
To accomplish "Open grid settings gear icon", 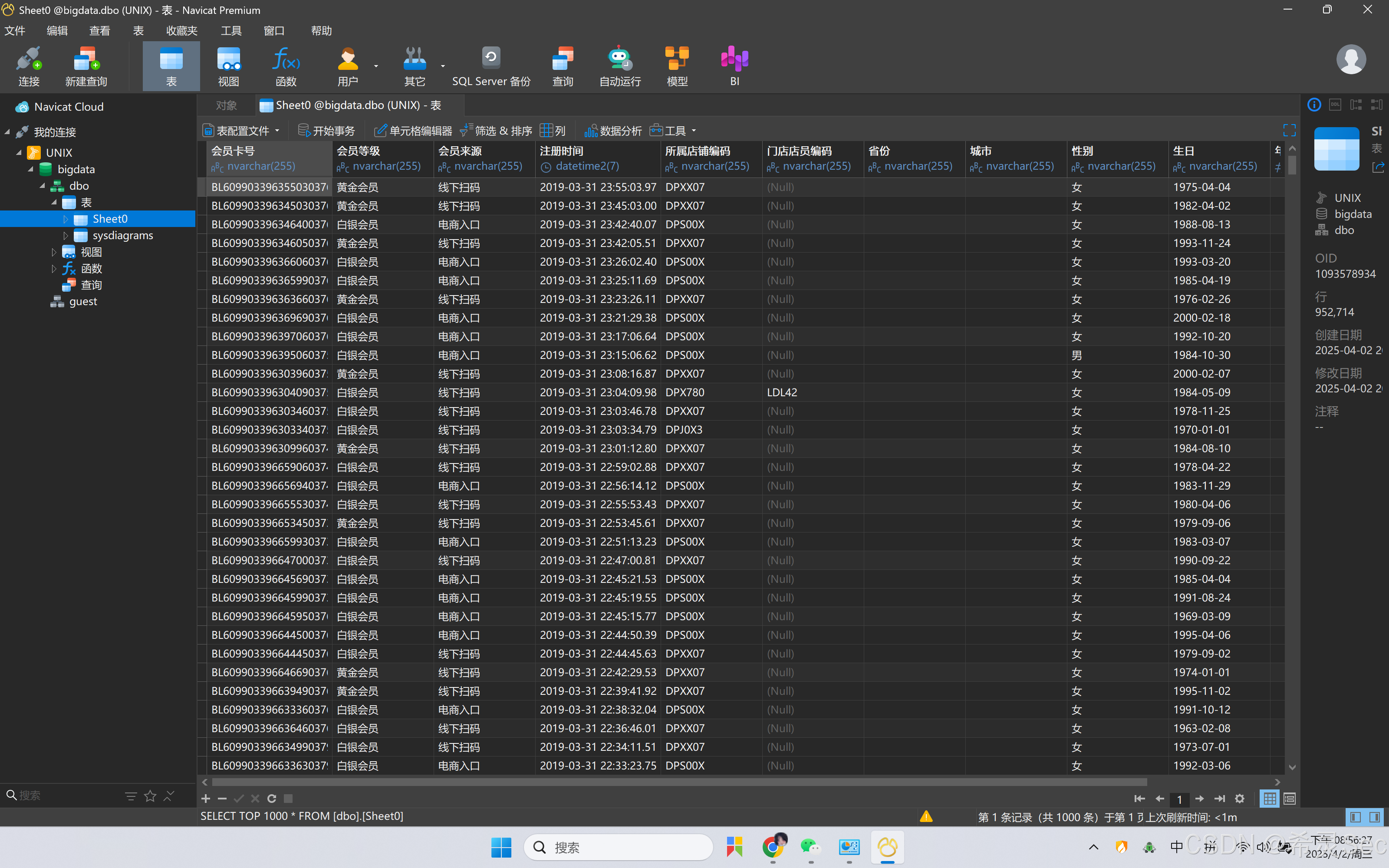I will [1239, 799].
